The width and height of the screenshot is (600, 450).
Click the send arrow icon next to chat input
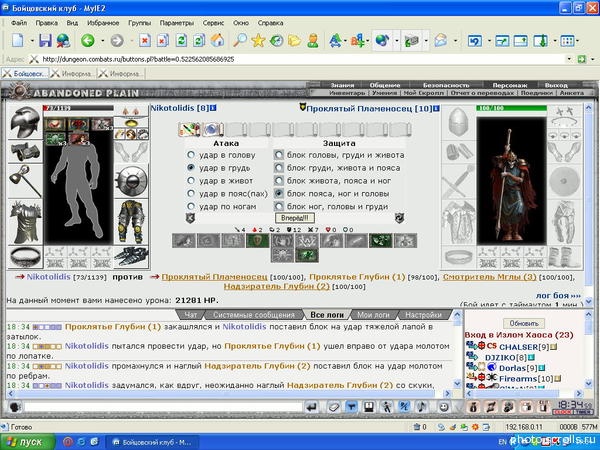click(312, 407)
